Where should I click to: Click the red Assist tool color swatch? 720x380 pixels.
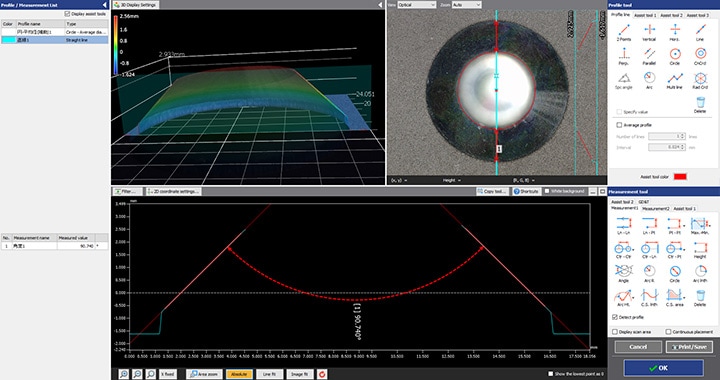tap(680, 177)
